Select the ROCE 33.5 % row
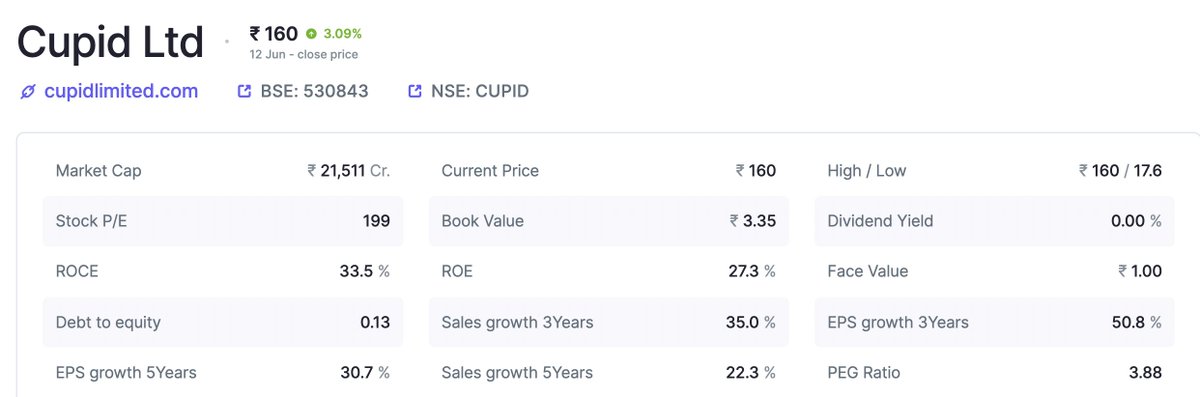This screenshot has height=397, width=1200. [223, 272]
